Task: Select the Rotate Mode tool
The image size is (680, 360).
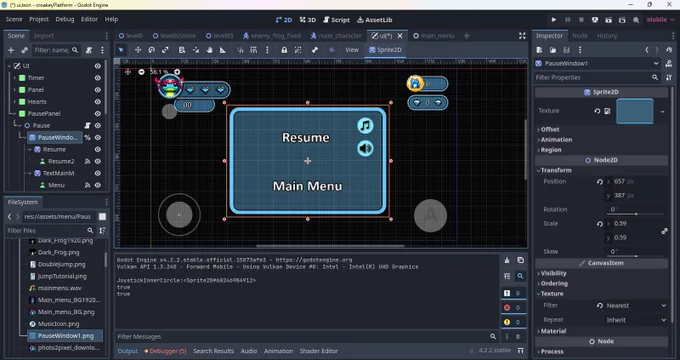Action: [151, 50]
